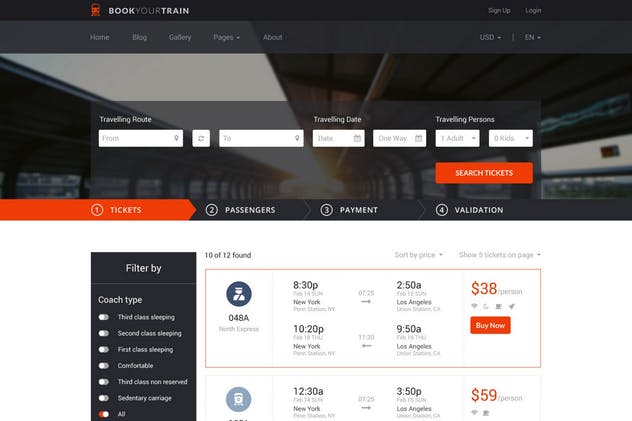Open the 1 Adult passenger dropdown
632x421 pixels.
(x=457, y=138)
